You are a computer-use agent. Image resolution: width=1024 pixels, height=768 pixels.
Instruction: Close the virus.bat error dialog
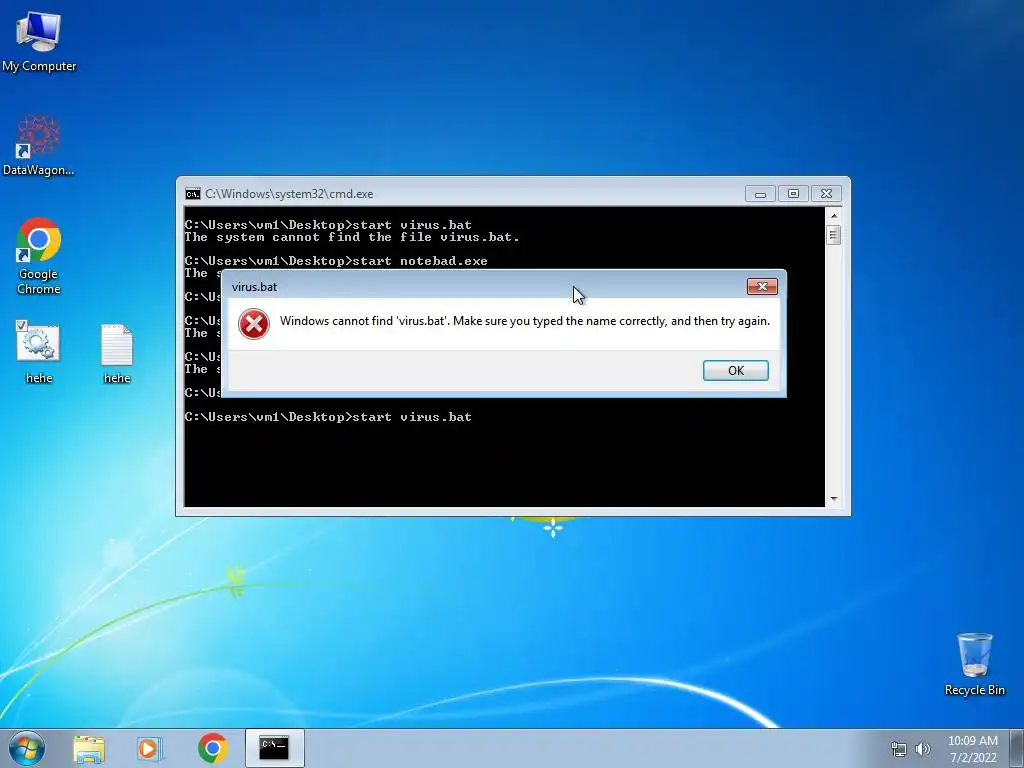pyautogui.click(x=762, y=287)
